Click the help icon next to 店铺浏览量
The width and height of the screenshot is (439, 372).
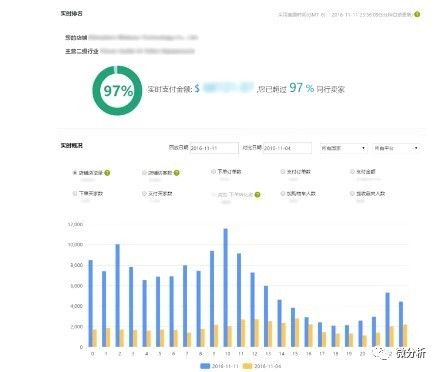click(x=107, y=173)
